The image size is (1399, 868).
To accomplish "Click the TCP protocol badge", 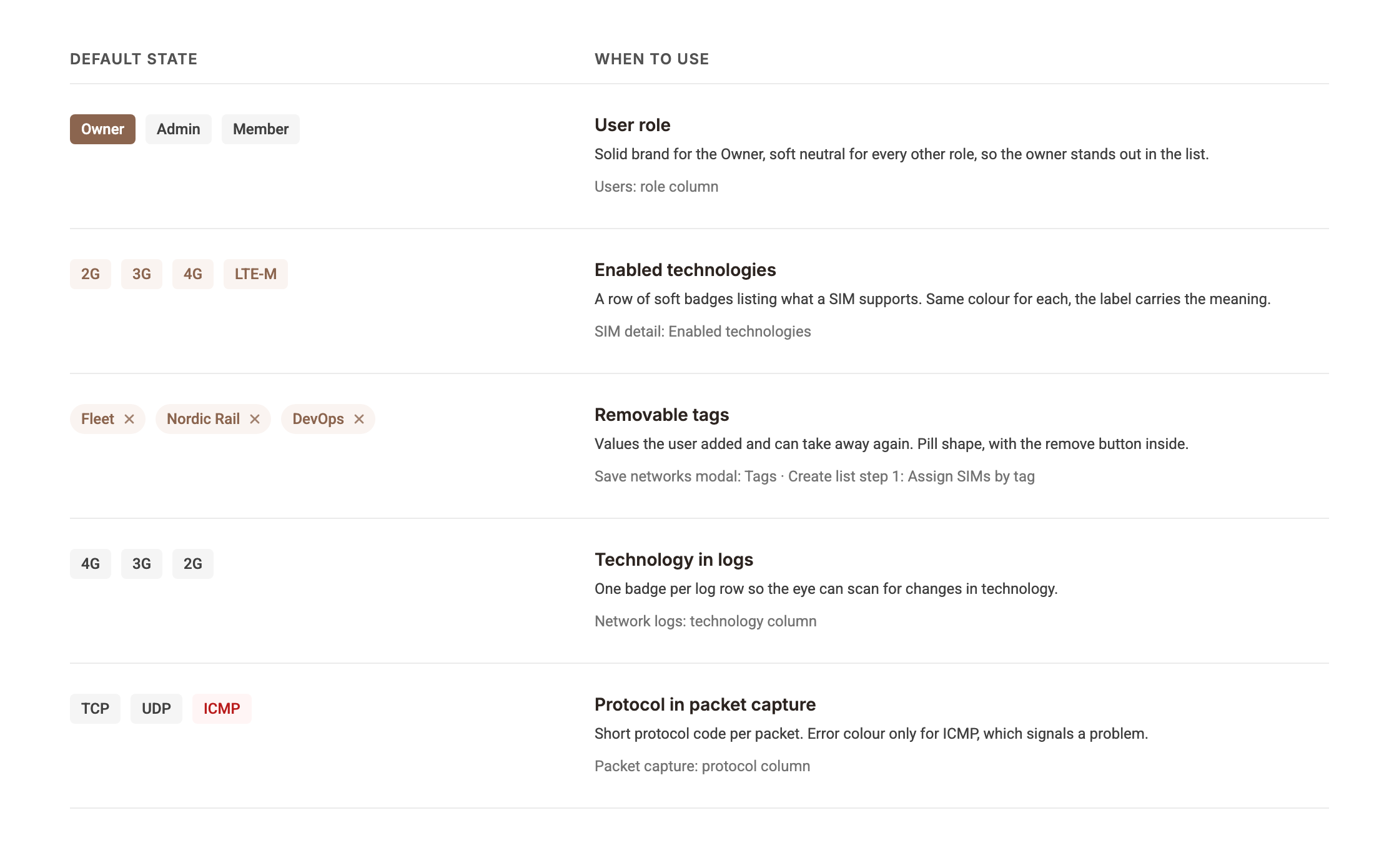I will (x=95, y=709).
